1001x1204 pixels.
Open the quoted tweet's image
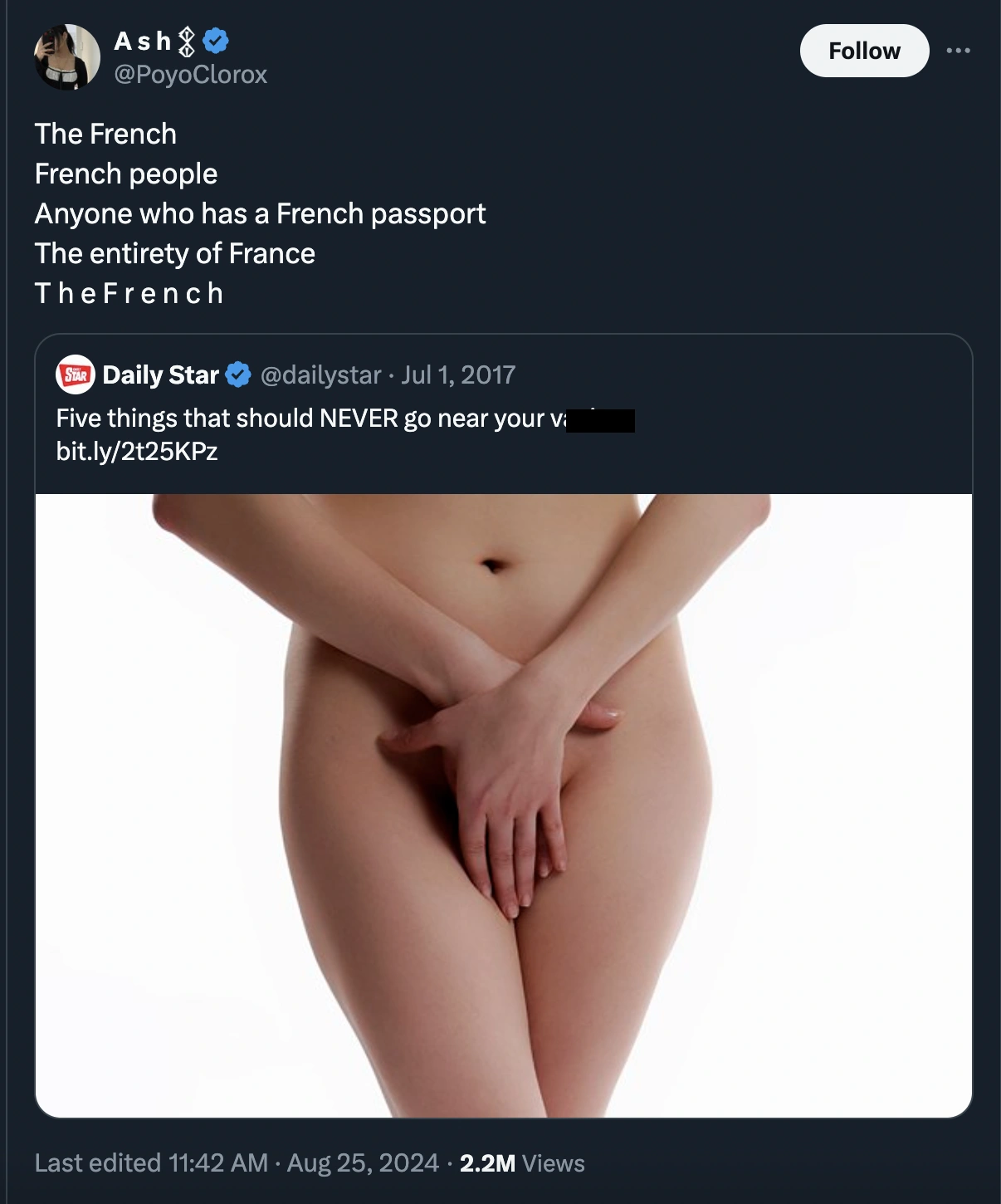[504, 805]
